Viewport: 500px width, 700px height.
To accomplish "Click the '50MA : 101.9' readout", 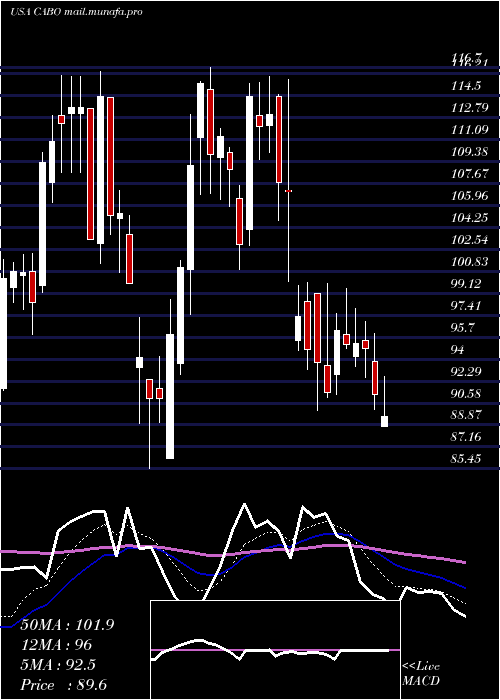I will pyautogui.click(x=67, y=625).
